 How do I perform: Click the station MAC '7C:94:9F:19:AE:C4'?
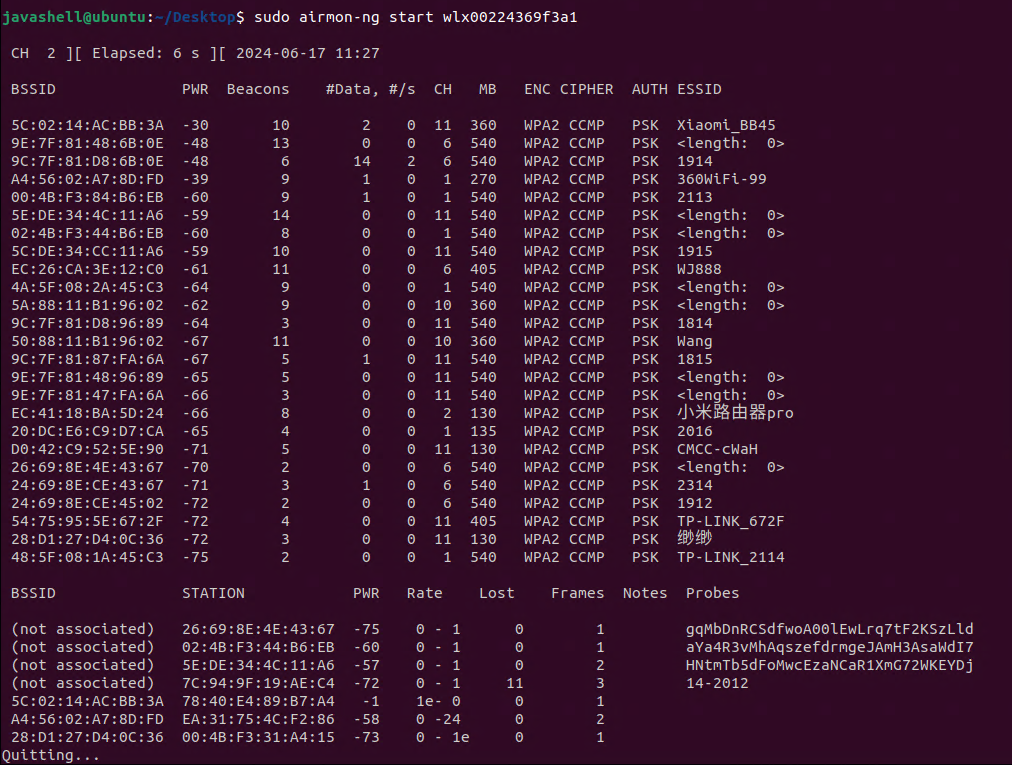click(258, 684)
